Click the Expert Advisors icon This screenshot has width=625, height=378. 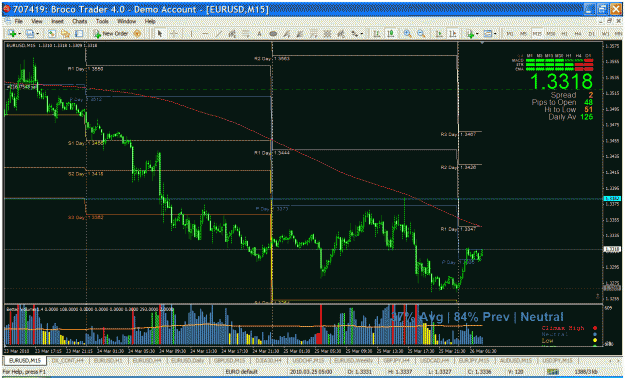[137, 34]
